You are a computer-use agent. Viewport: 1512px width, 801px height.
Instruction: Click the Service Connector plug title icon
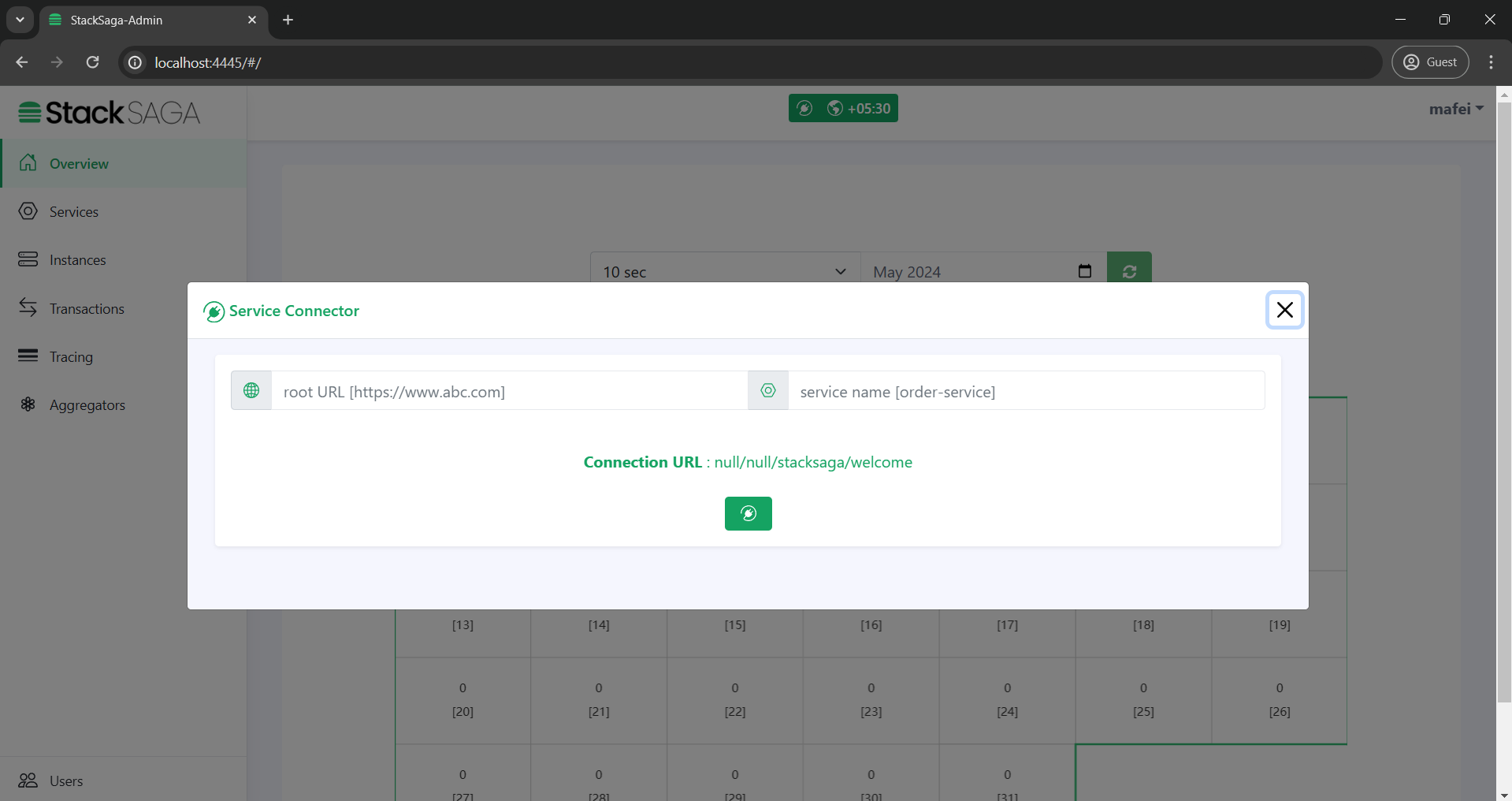214,311
